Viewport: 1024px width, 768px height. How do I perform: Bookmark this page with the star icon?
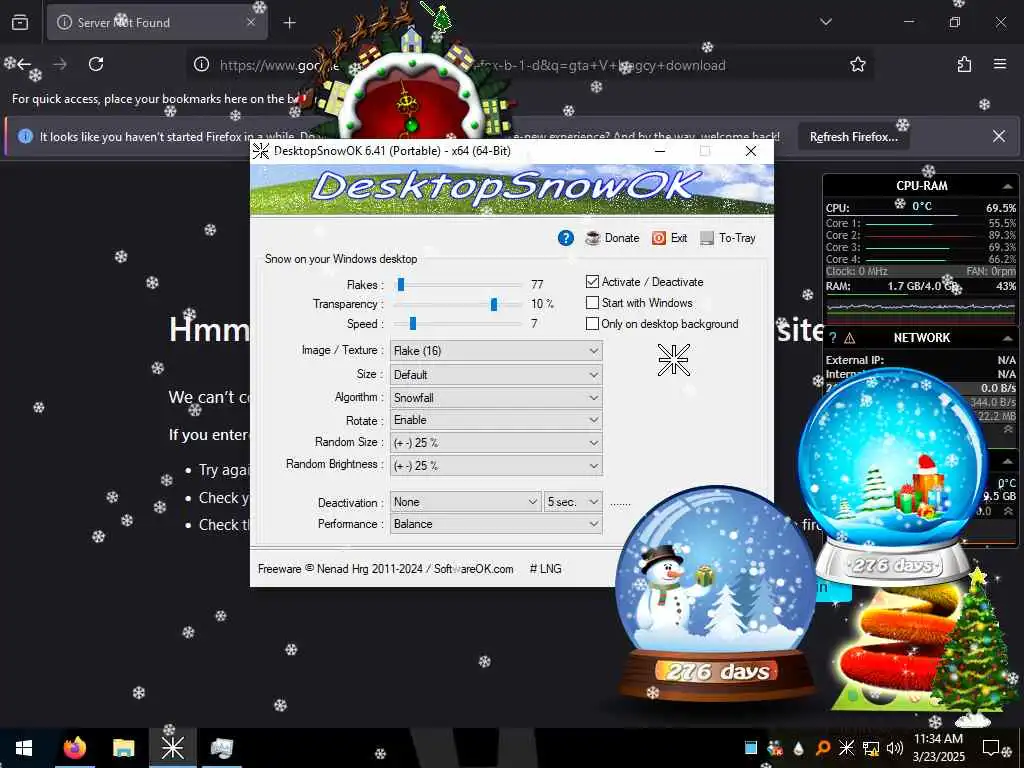(x=857, y=64)
